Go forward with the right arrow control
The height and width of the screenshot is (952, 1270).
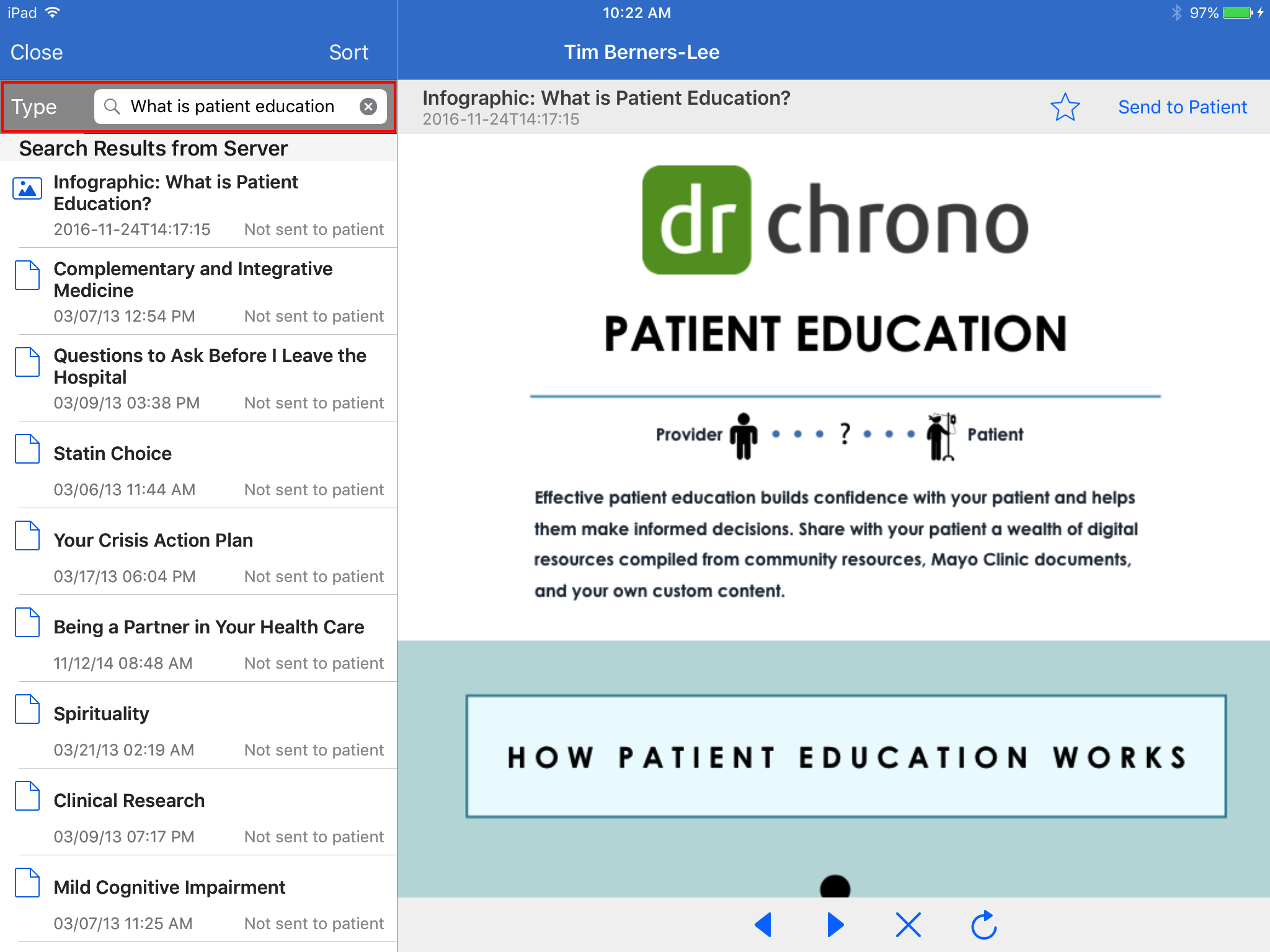pos(835,923)
